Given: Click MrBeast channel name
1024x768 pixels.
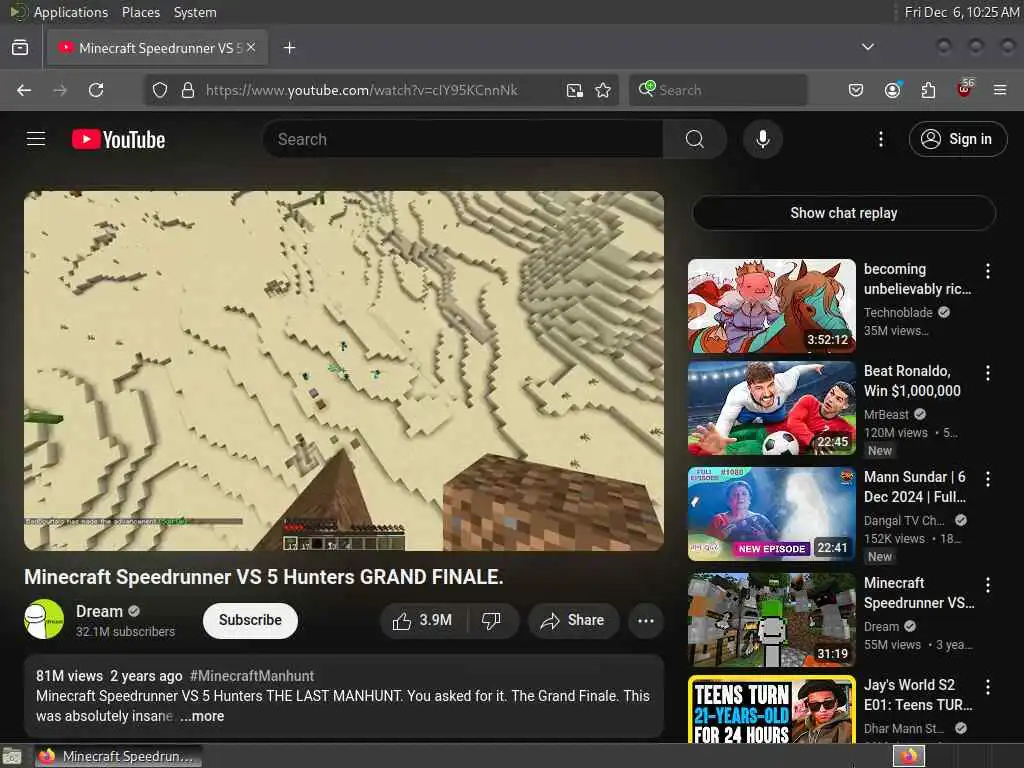Looking at the screenshot, I should click(886, 414).
